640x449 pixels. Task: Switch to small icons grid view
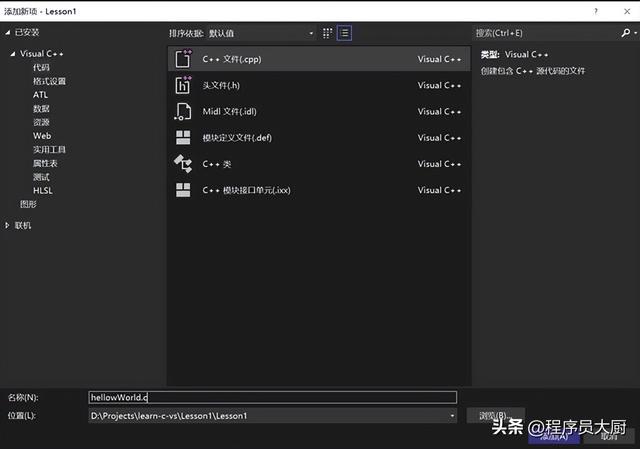(327, 33)
